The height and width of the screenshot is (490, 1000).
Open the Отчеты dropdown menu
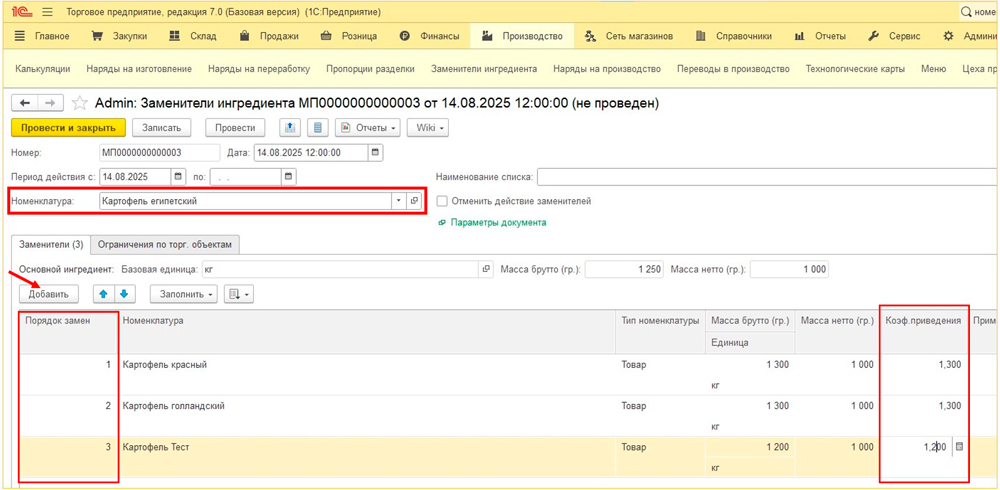pyautogui.click(x=368, y=128)
